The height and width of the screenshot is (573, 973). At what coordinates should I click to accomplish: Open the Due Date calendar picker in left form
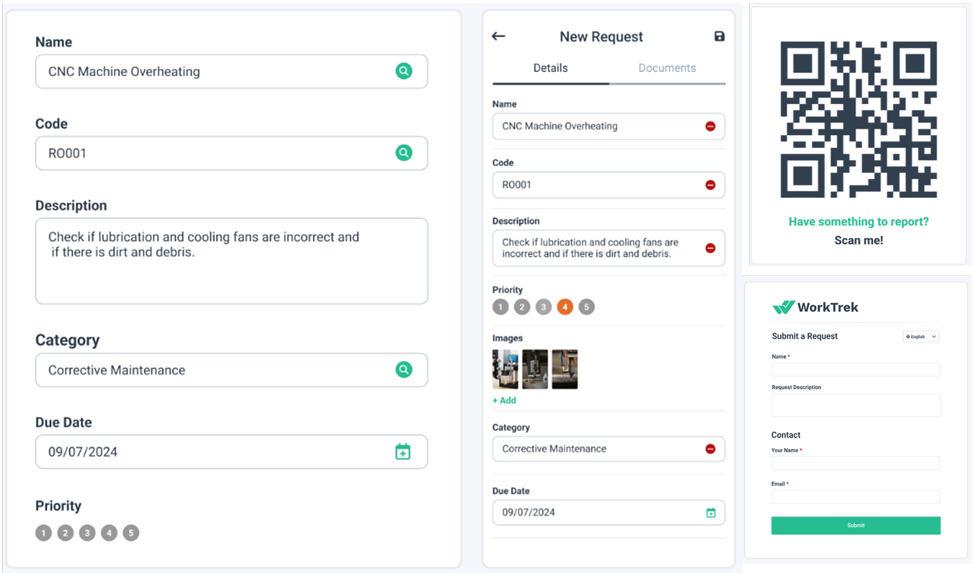(403, 452)
